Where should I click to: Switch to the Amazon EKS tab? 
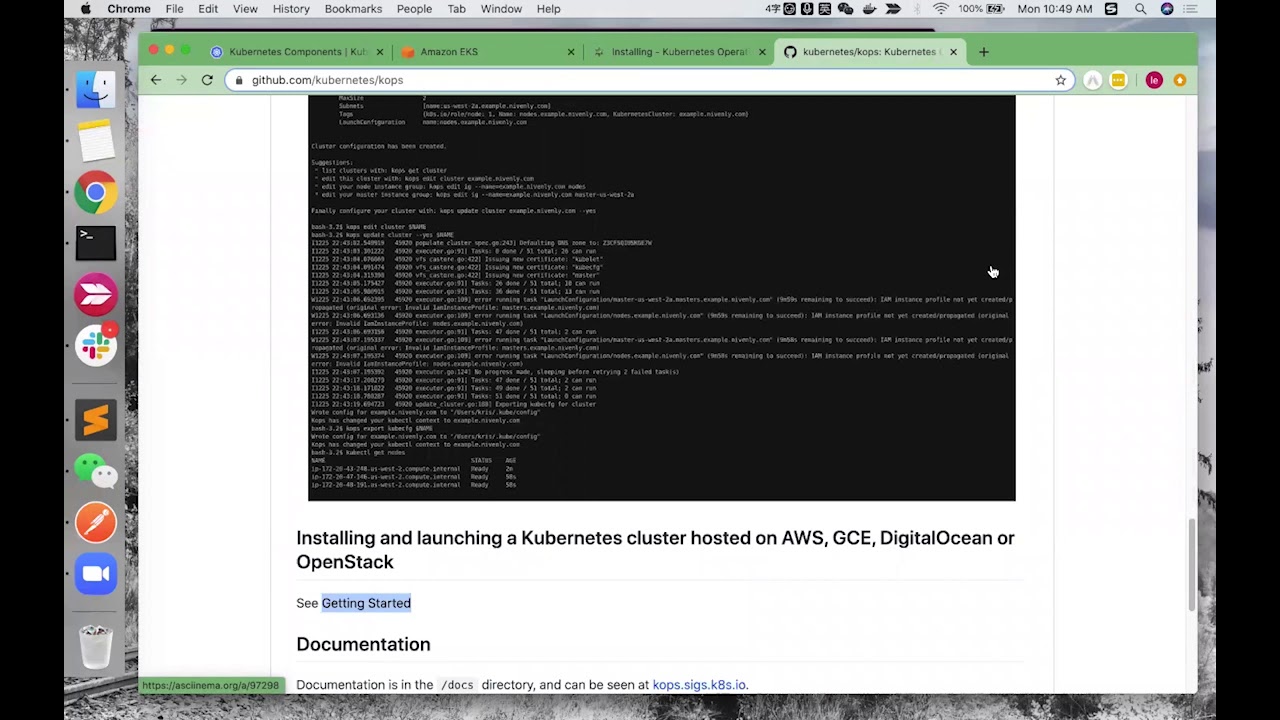(x=488, y=52)
